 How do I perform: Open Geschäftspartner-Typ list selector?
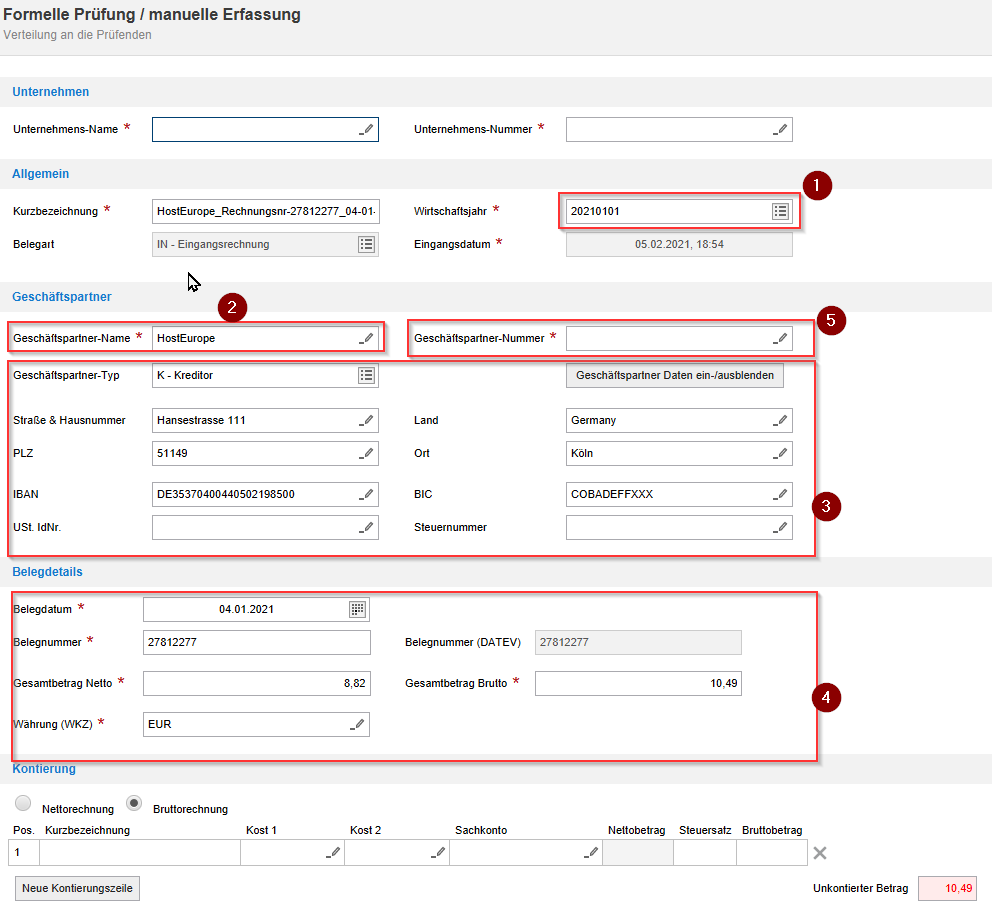coord(366,375)
